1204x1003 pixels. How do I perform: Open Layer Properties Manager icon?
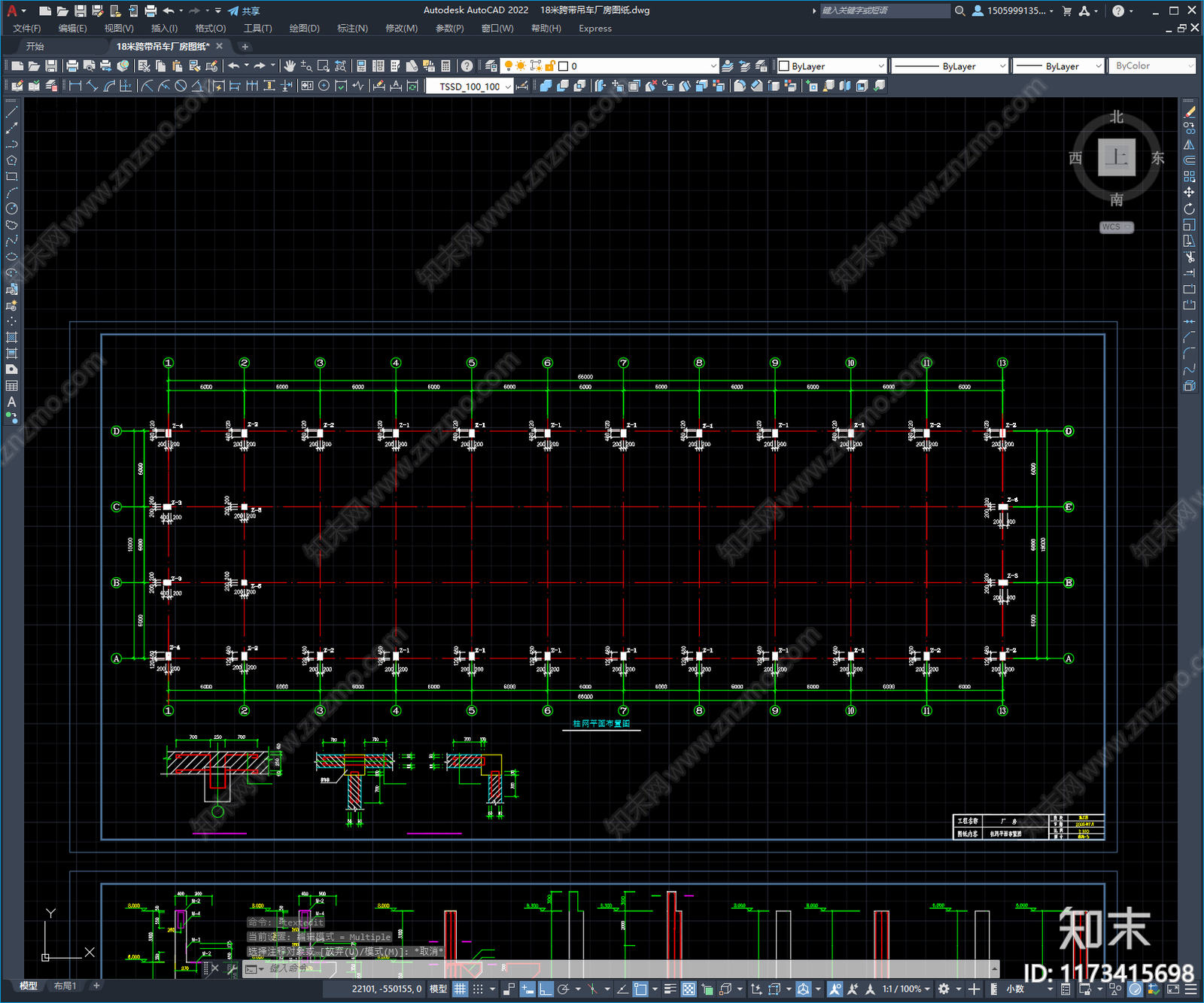coord(491,66)
